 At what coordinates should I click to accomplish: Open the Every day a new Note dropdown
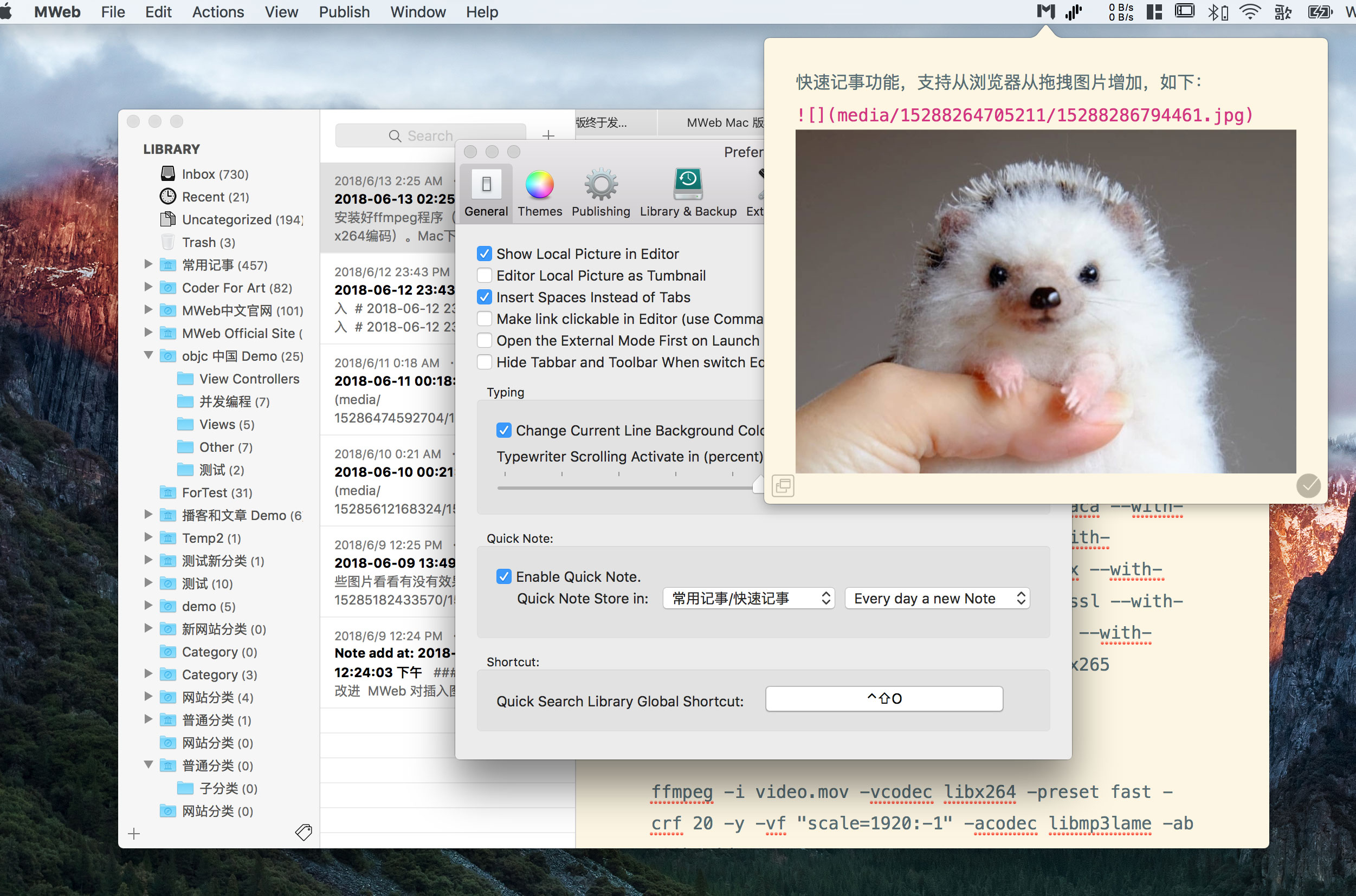(x=937, y=598)
